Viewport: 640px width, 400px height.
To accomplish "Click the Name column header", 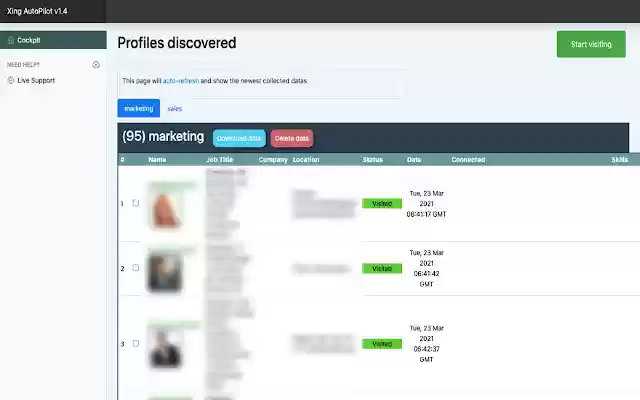I will click(157, 160).
